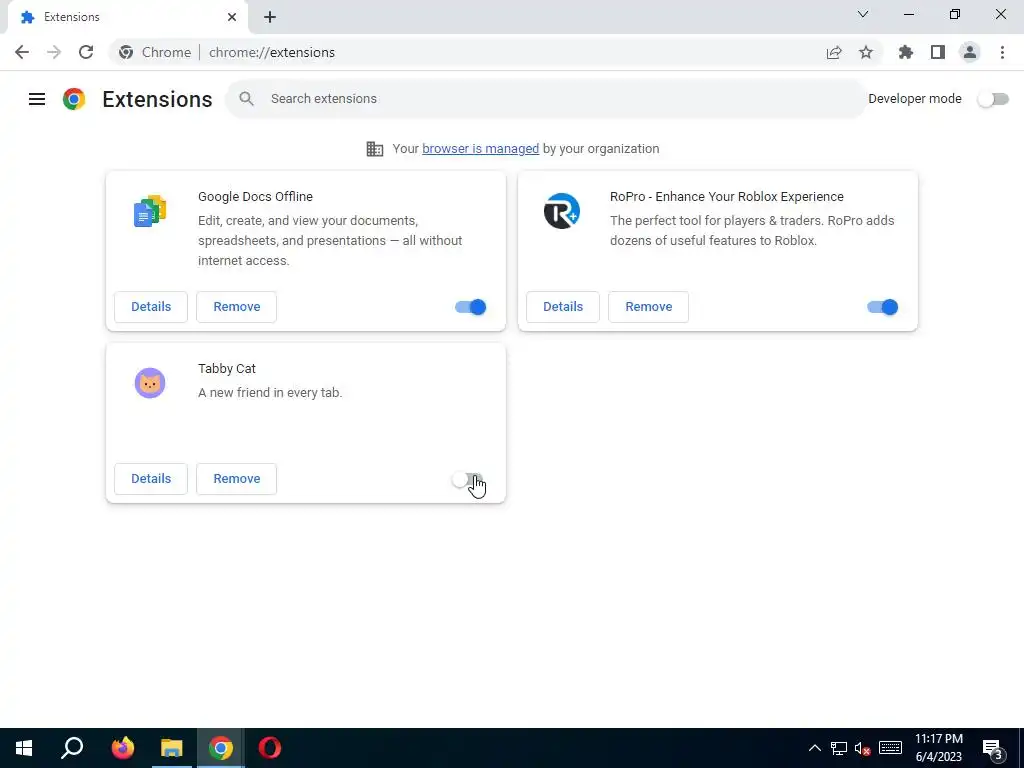The image size is (1024, 768).
Task: Open the touch keyboard tray icon
Action: (890, 748)
